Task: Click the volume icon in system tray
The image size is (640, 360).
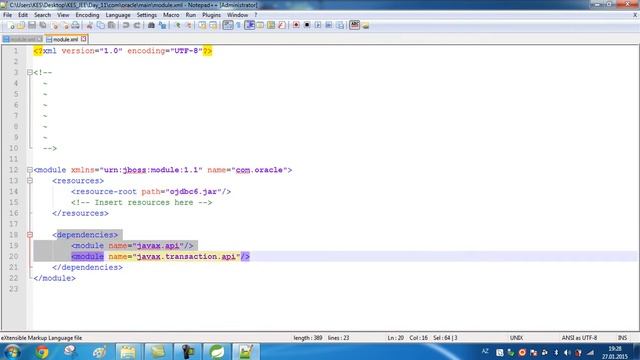Action: (567, 353)
